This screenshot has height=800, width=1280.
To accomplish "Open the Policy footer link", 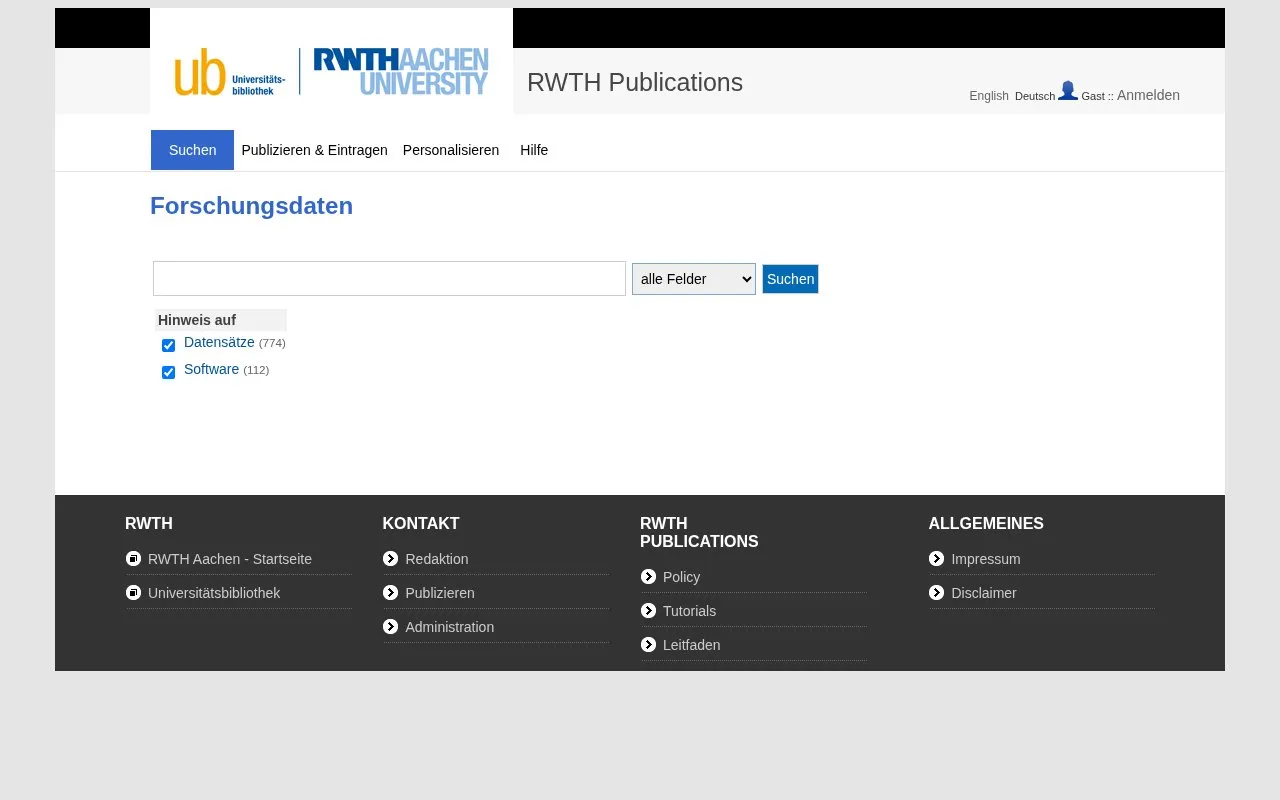I will [x=681, y=577].
